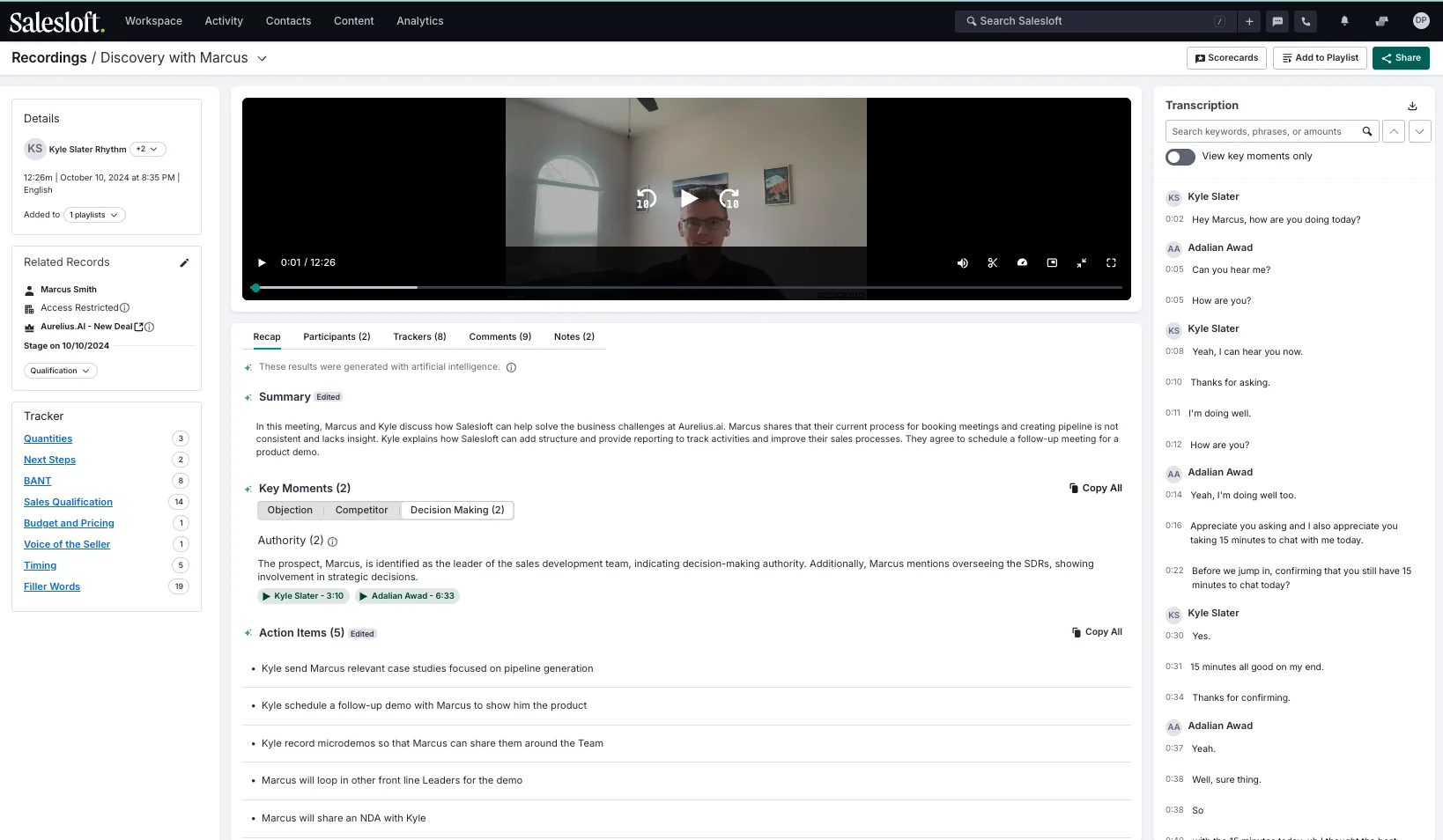Copy all Action Items
The width and height of the screenshot is (1443, 840).
[1097, 632]
